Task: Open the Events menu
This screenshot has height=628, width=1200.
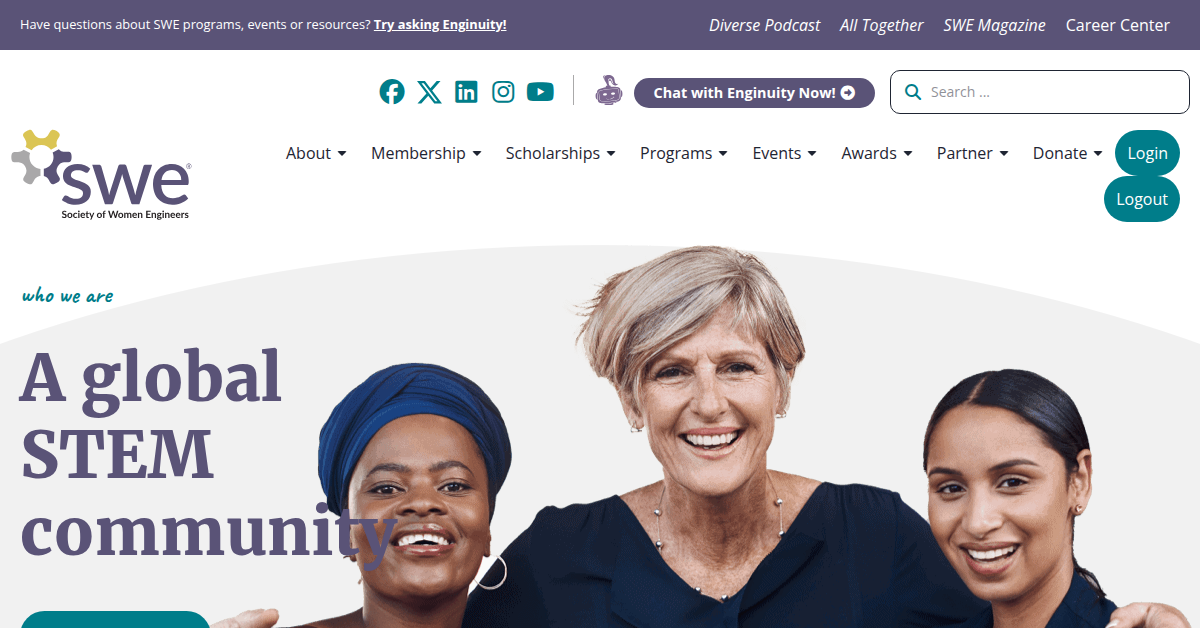Action: point(785,153)
